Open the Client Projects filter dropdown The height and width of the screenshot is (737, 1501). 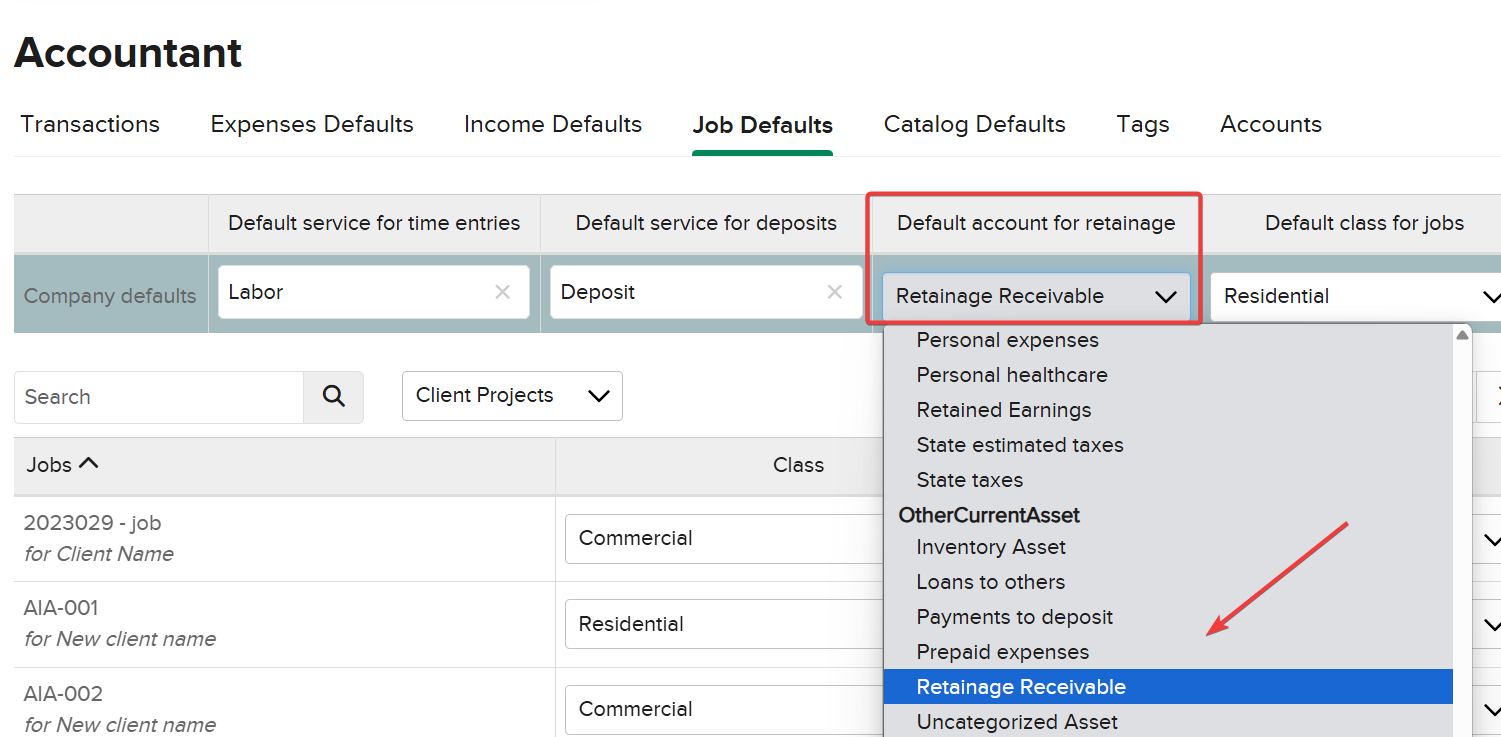point(512,396)
